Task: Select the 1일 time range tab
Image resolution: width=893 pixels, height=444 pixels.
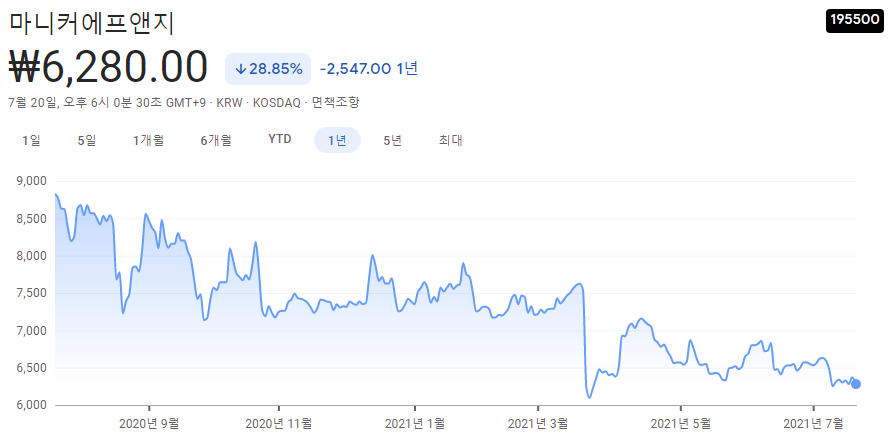Action: pos(31,140)
